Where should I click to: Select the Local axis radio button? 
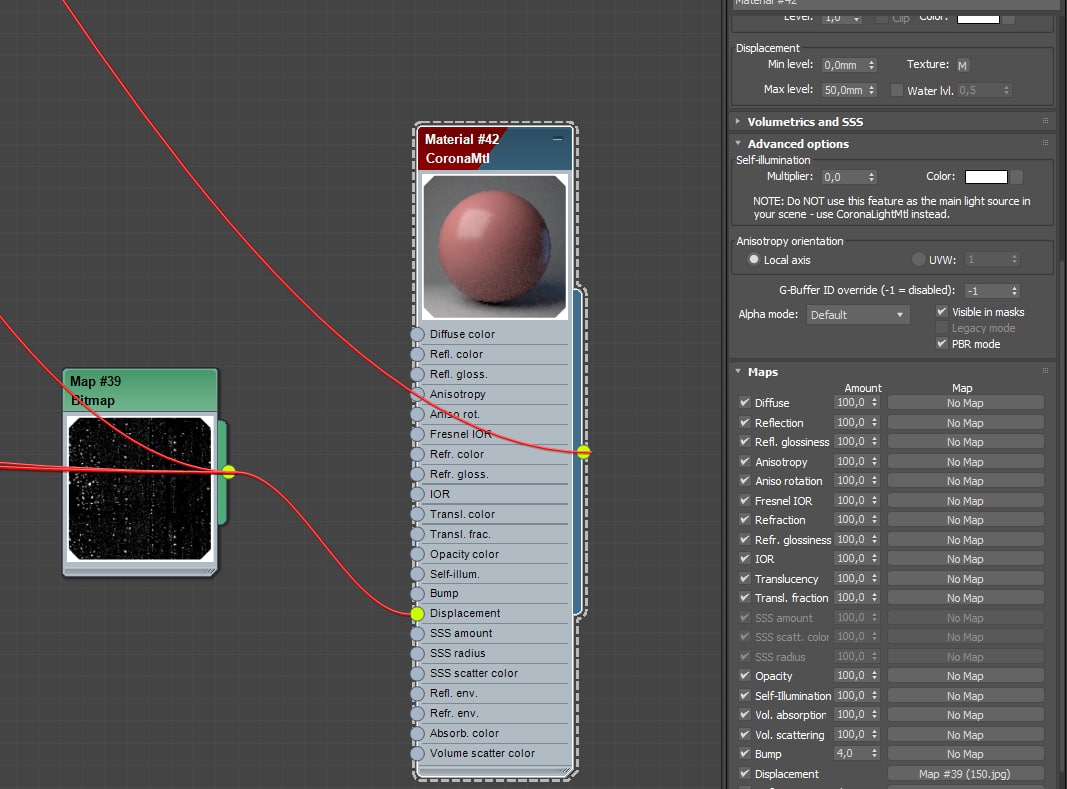coord(754,259)
